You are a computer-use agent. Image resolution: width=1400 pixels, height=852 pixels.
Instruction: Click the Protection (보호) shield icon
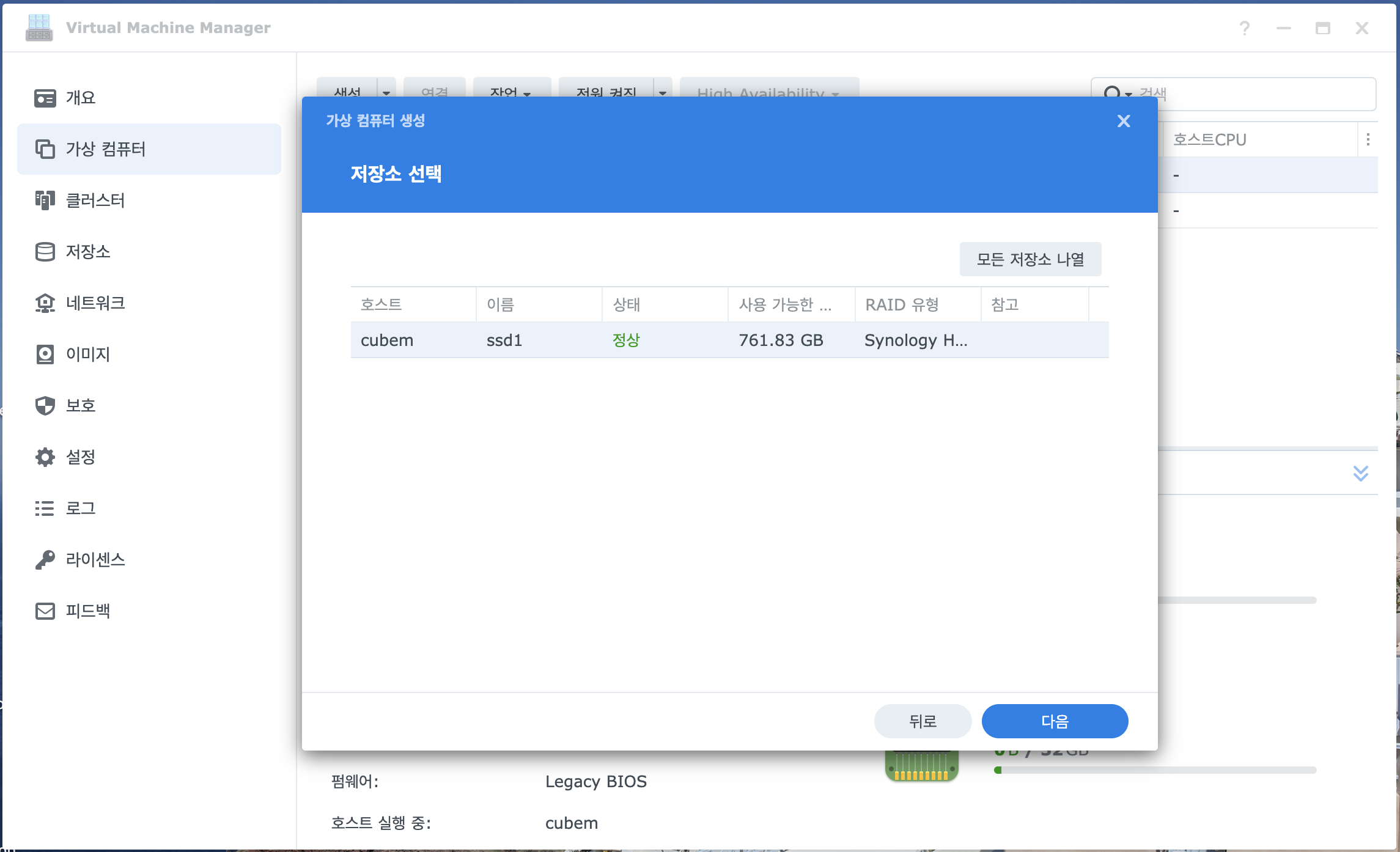[45, 406]
